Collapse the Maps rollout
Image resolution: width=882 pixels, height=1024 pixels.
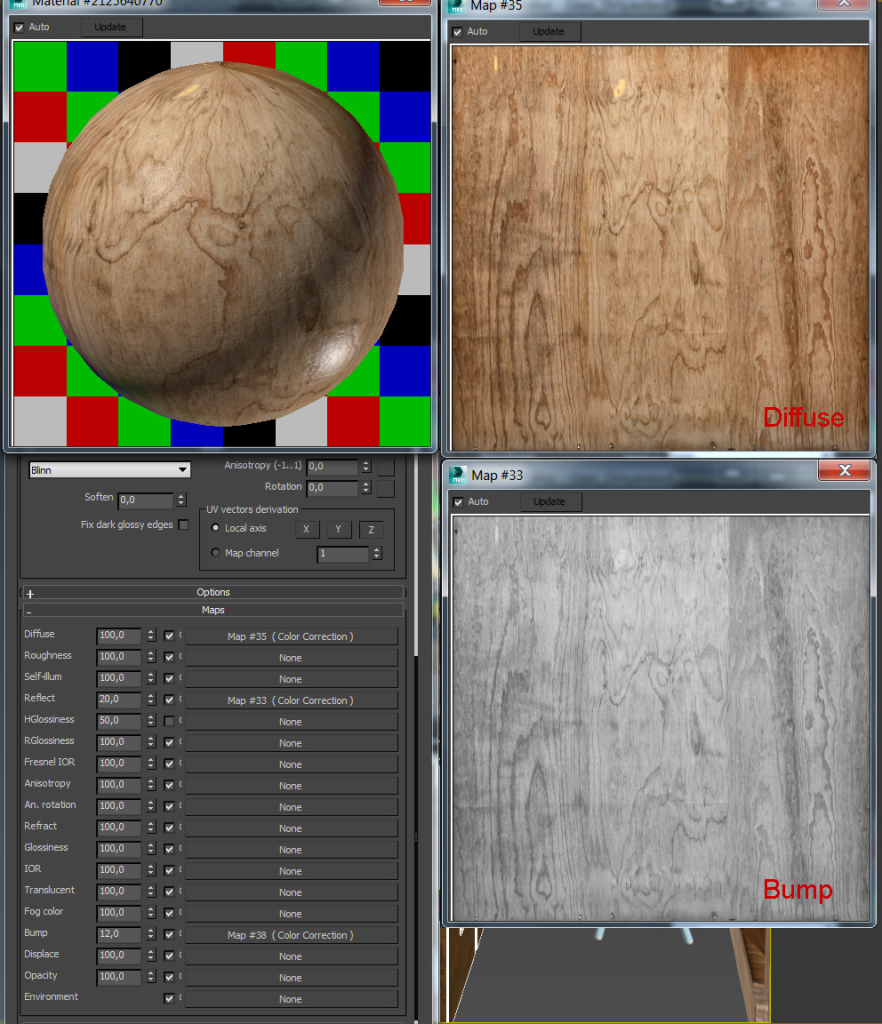(212, 610)
